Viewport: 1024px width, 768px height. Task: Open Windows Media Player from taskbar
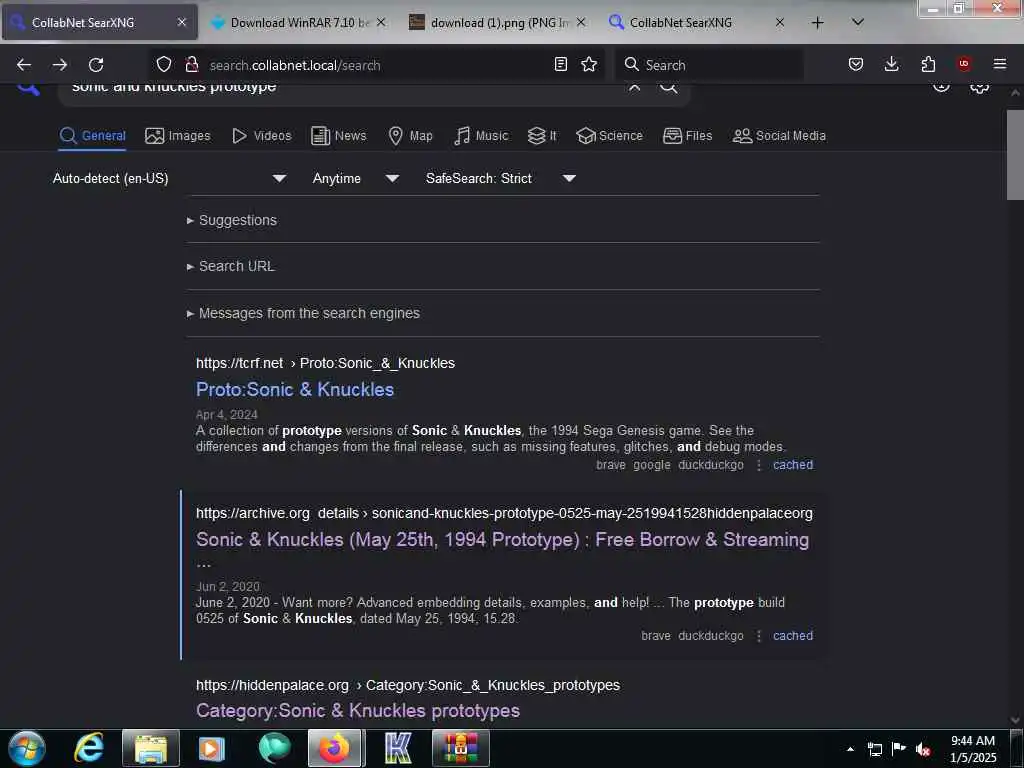click(x=212, y=748)
